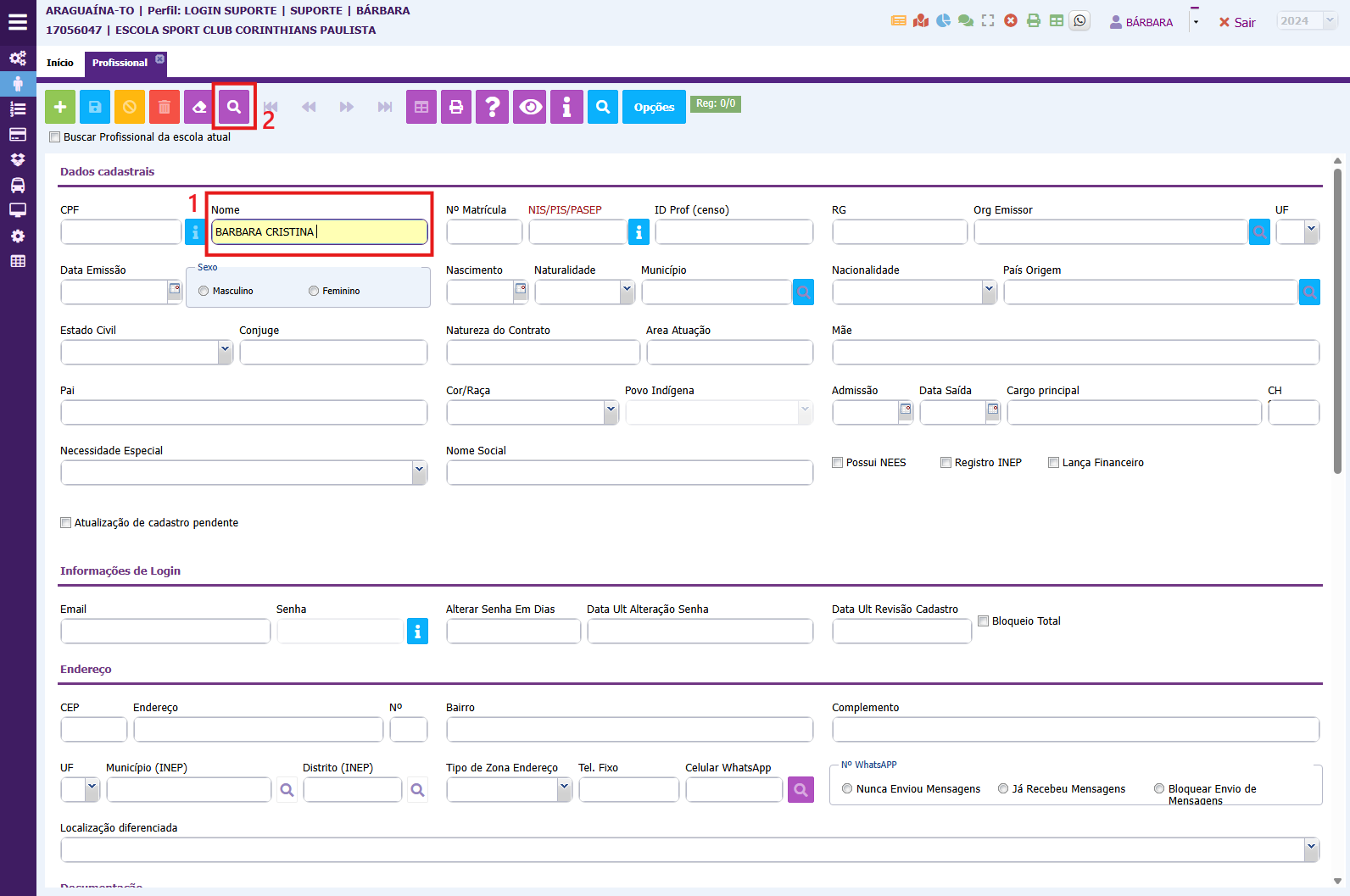Image resolution: width=1350 pixels, height=896 pixels.
Task: Switch to the Início tab
Action: tap(60, 63)
